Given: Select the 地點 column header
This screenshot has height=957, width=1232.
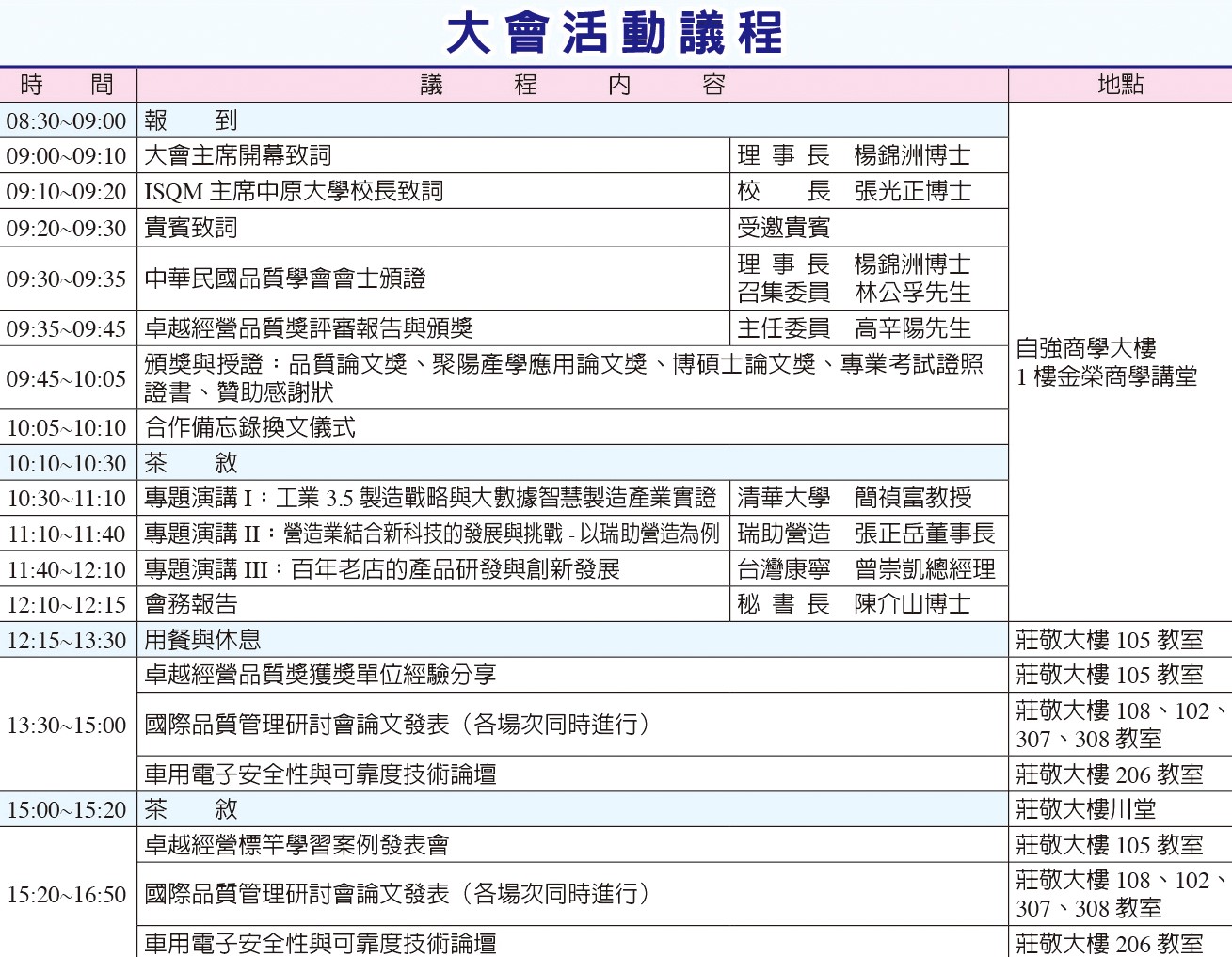Looking at the screenshot, I should [x=1120, y=85].
